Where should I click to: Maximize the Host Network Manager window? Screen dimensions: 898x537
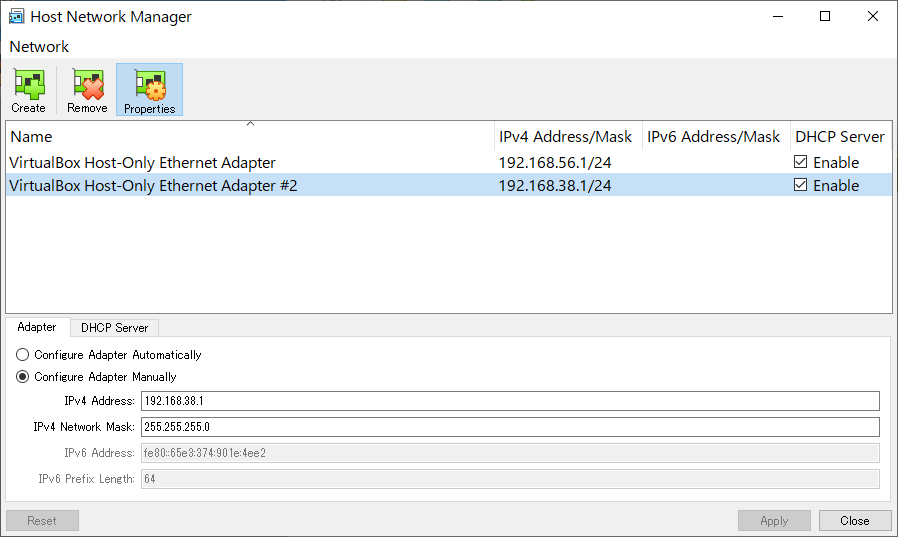pos(825,17)
